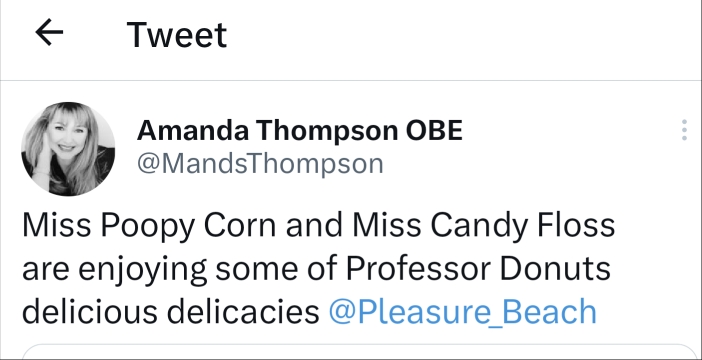Return to timeline with header back arrow
This screenshot has width=702, height=360.
point(49,33)
